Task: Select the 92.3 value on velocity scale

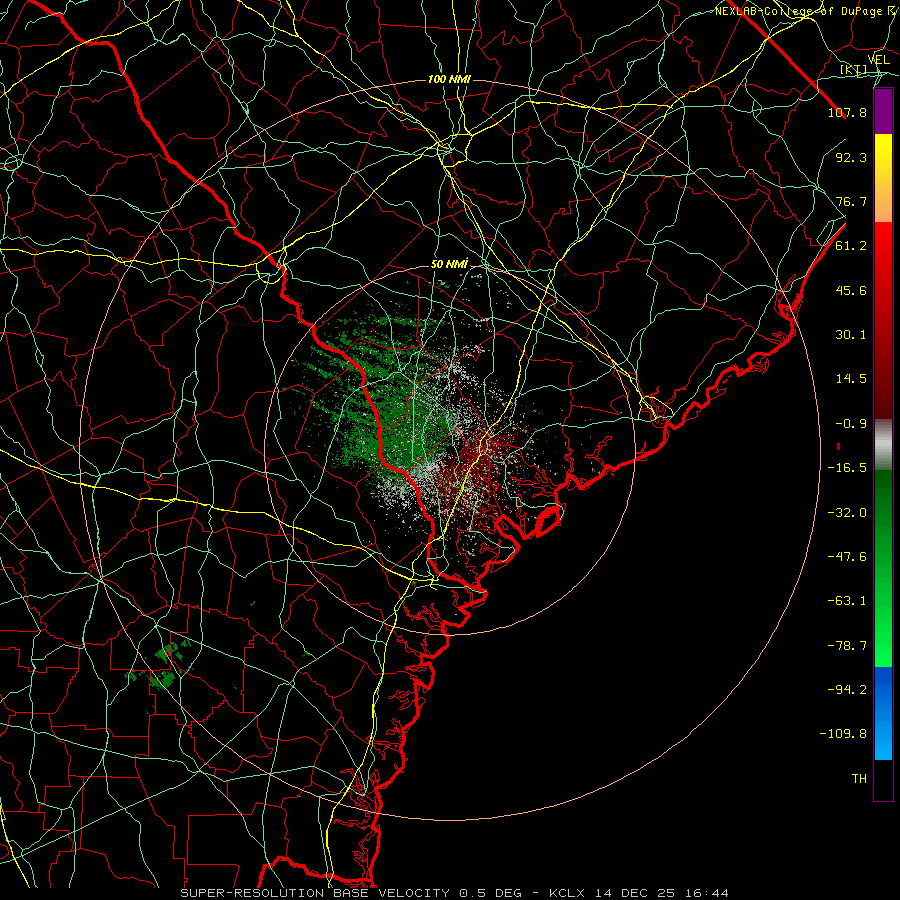Action: [851, 157]
